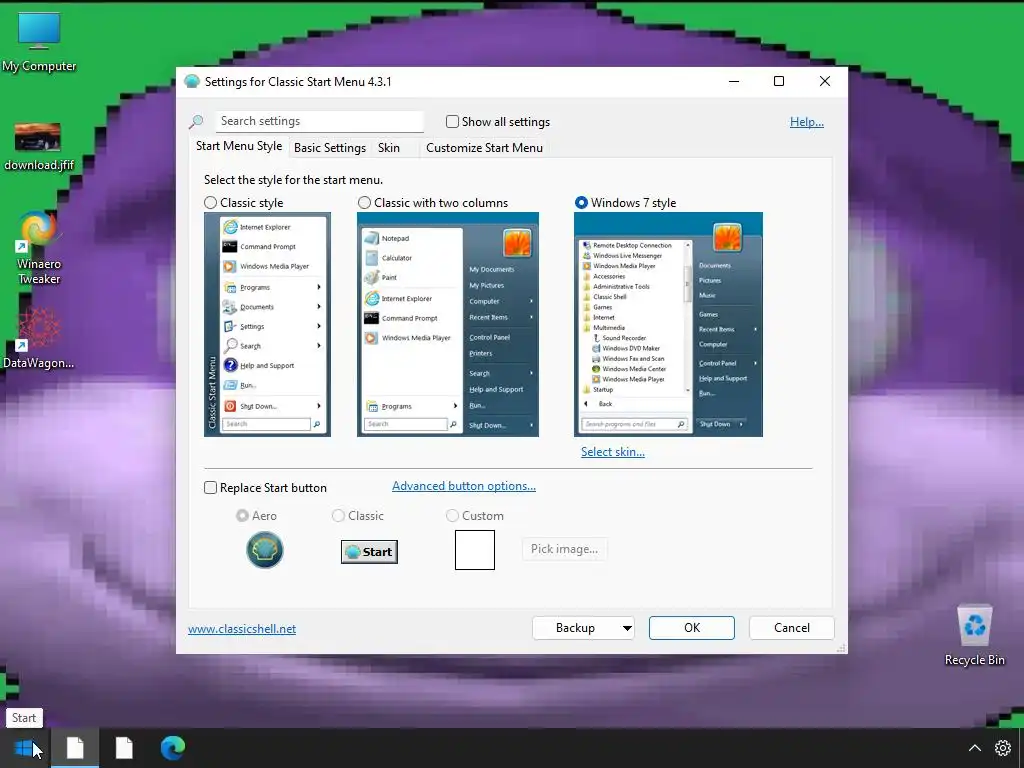Image resolution: width=1024 pixels, height=768 pixels.
Task: Click the Classic Shell icon in title bar
Action: (x=192, y=82)
